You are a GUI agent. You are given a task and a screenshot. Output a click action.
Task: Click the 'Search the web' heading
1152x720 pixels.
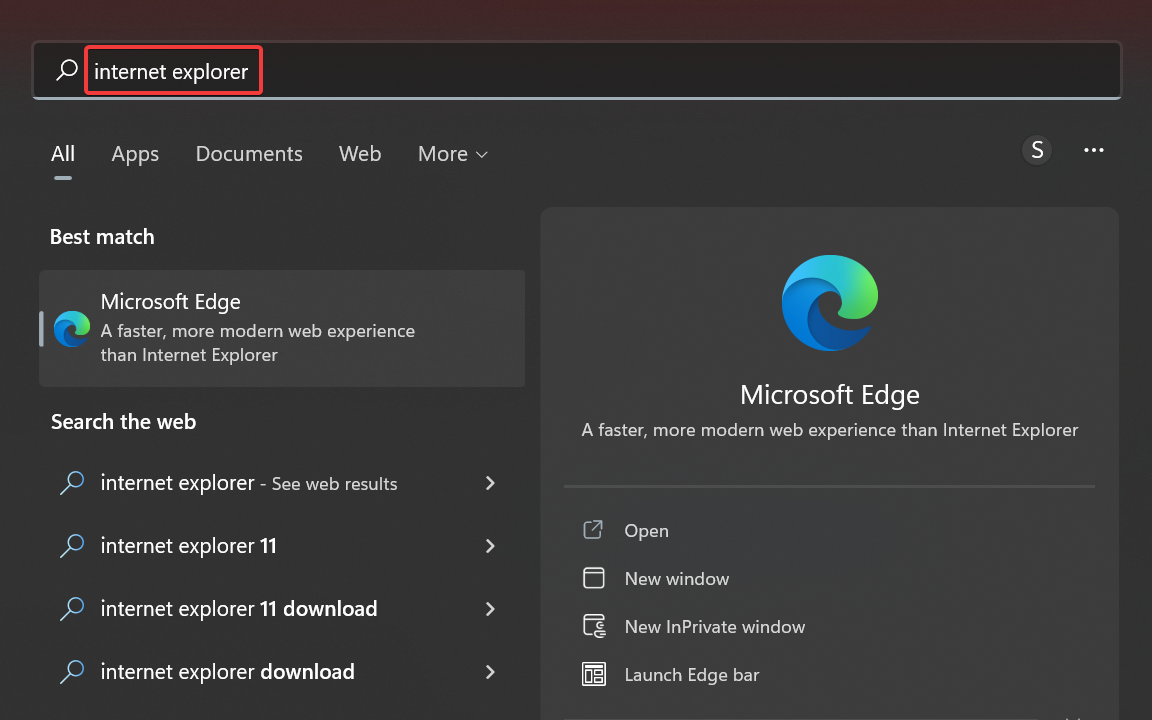point(123,422)
